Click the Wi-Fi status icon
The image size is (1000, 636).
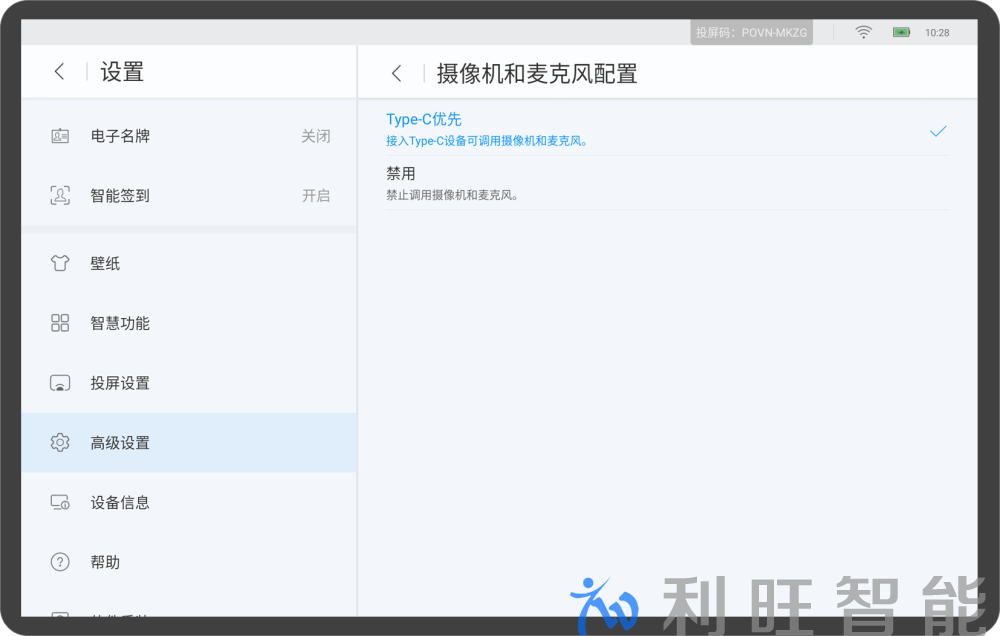864,32
